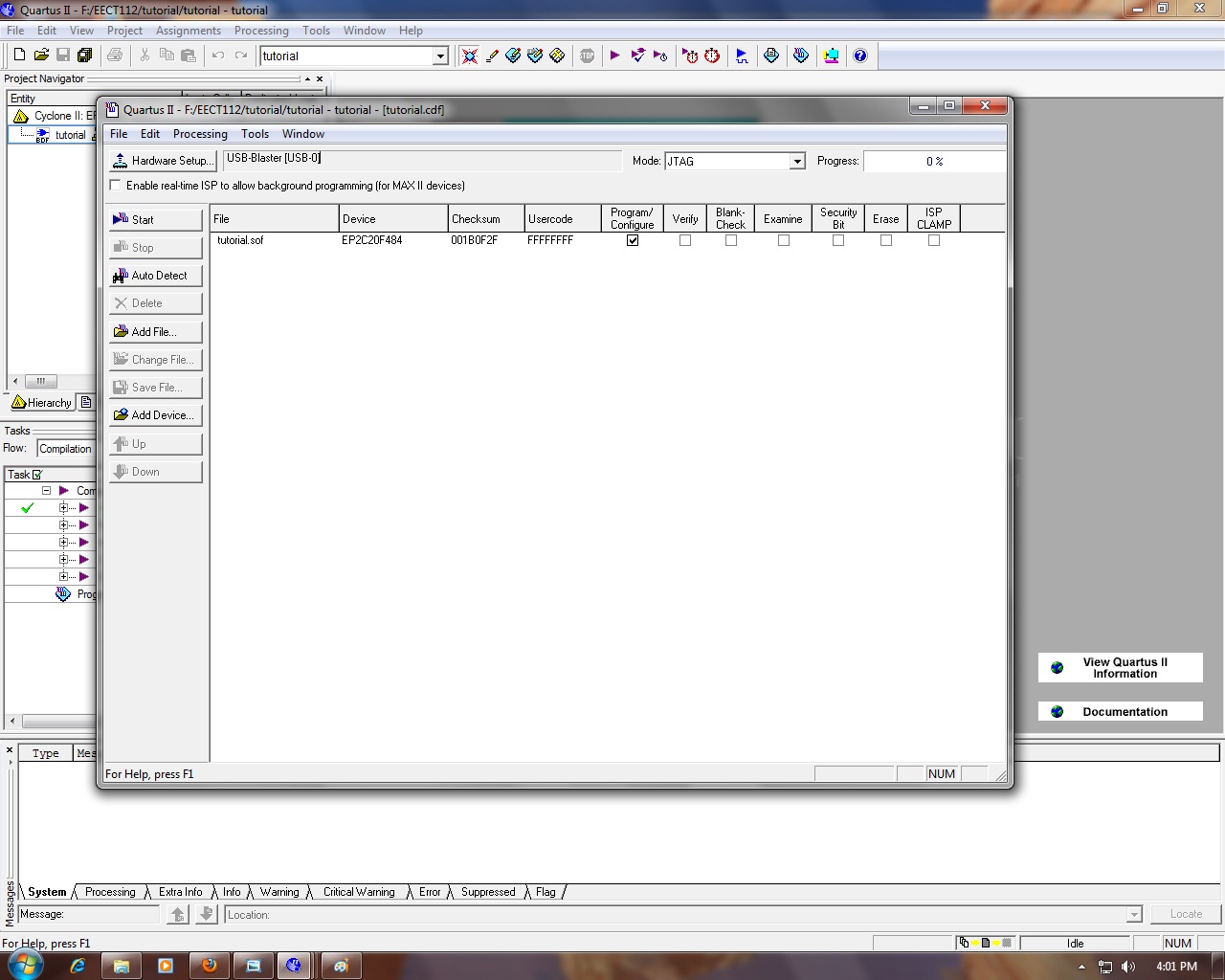The height and width of the screenshot is (980, 1225).
Task: Open the Compiler Tool stop-sign icon
Action: pyautogui.click(x=587, y=56)
